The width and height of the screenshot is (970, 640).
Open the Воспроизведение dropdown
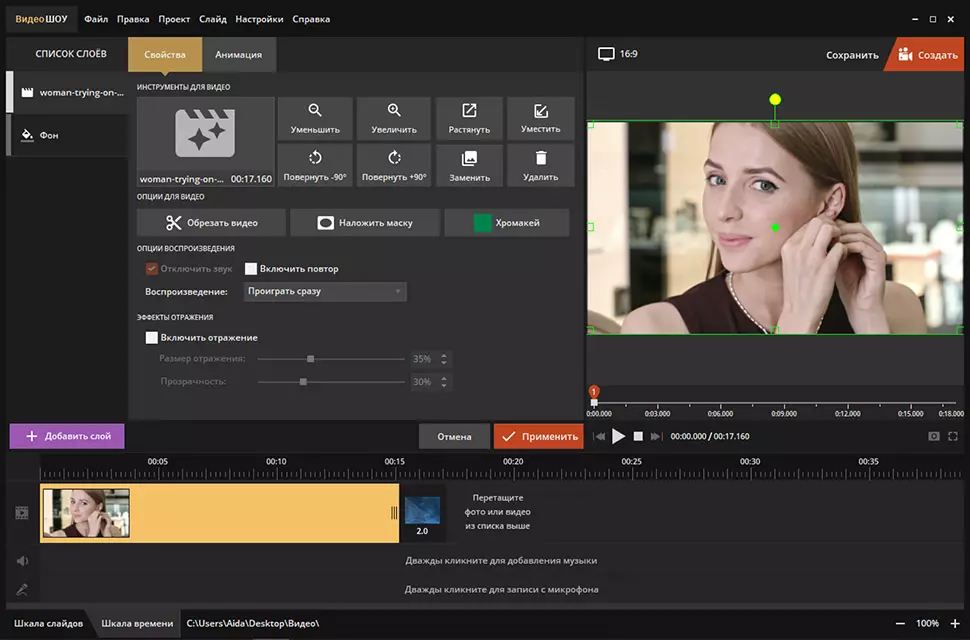[x=324, y=292]
